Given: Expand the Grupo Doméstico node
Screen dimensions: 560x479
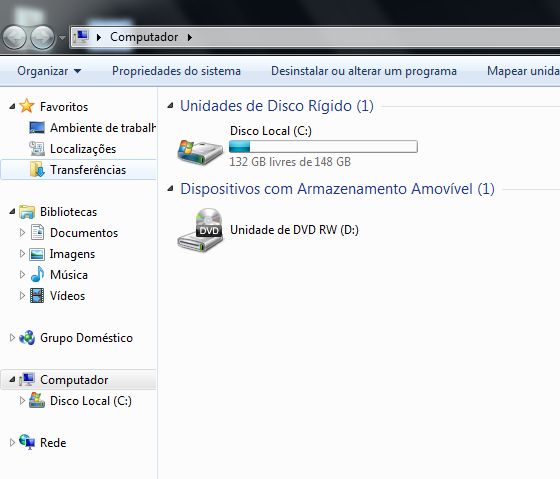Looking at the screenshot, I should [12, 338].
